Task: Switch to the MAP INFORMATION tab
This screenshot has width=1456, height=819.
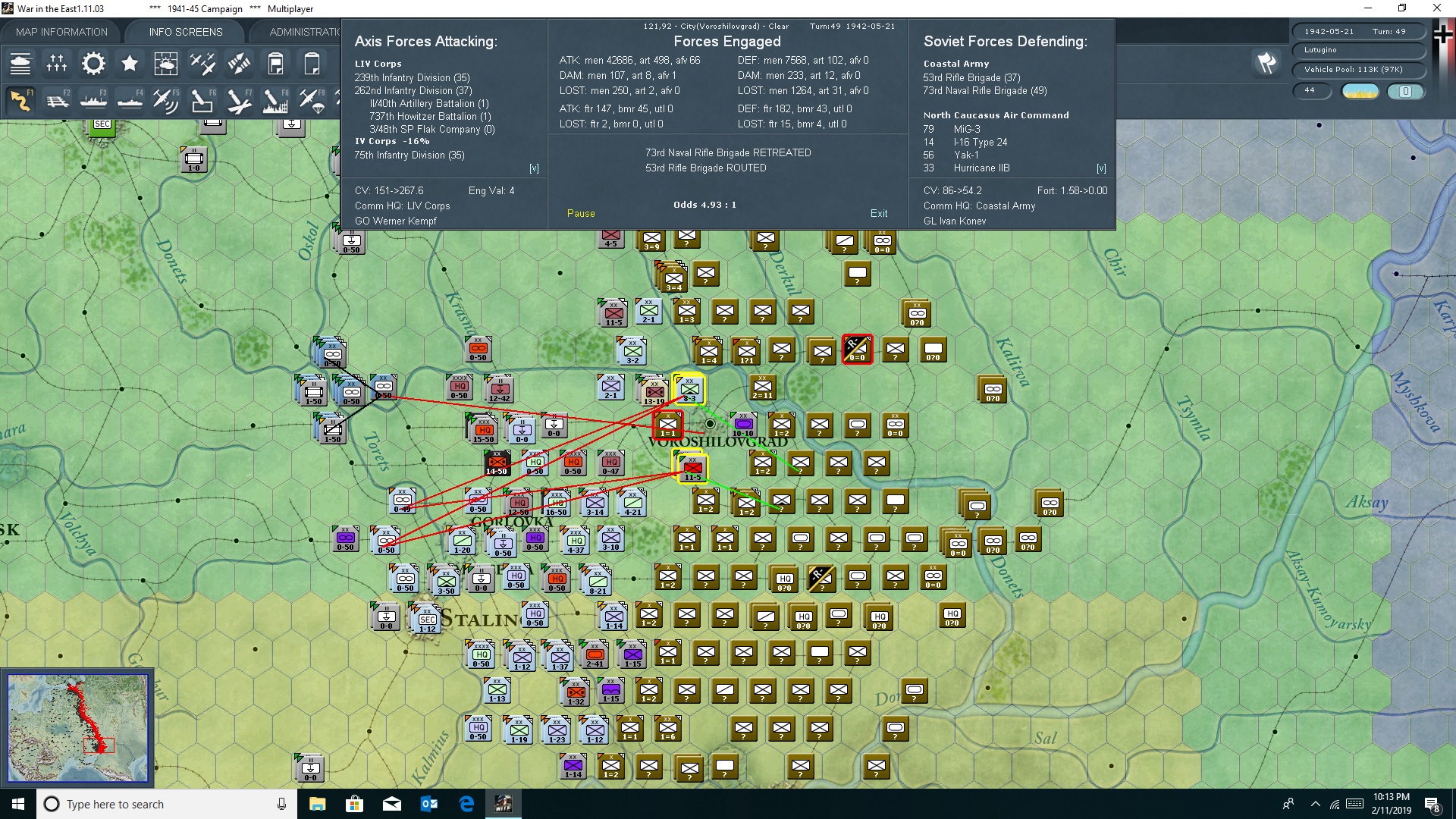Action: (x=61, y=31)
